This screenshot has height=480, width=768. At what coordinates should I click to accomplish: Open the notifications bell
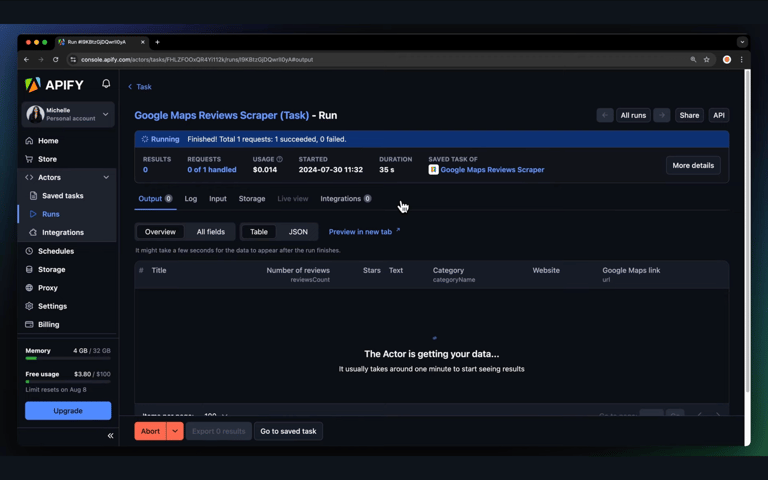pyautogui.click(x=106, y=84)
